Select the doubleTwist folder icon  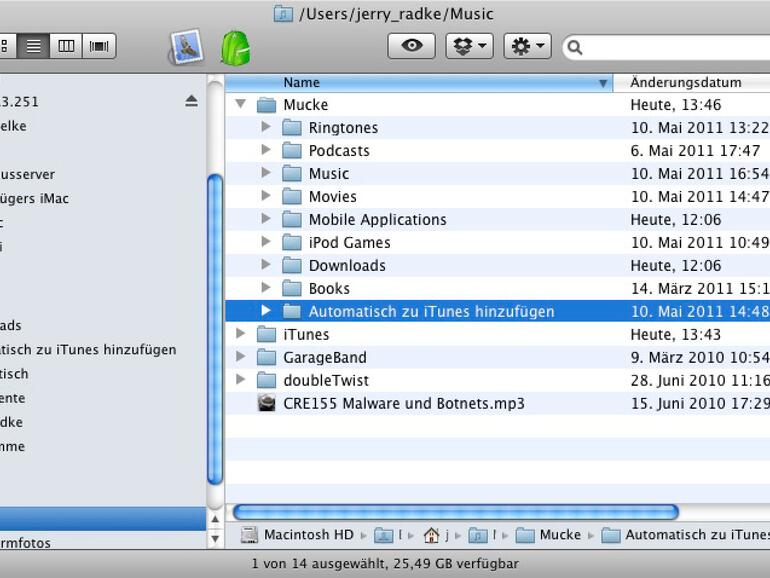point(267,381)
